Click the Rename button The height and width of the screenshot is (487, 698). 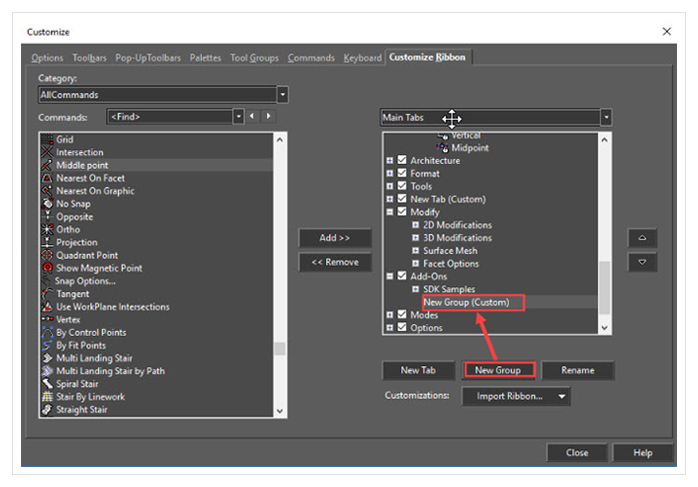coord(578,370)
